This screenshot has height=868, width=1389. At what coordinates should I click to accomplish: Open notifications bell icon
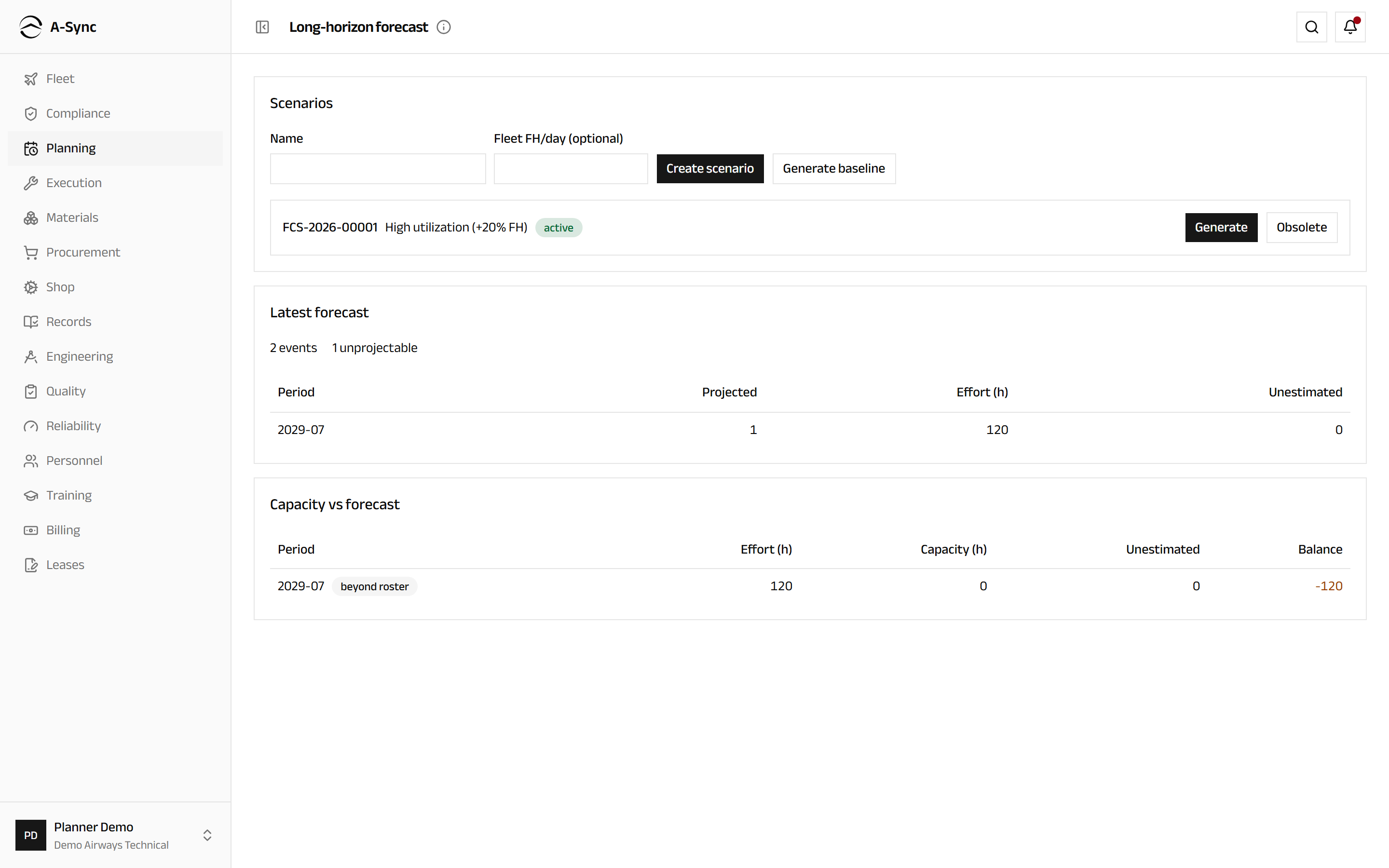[x=1350, y=27]
